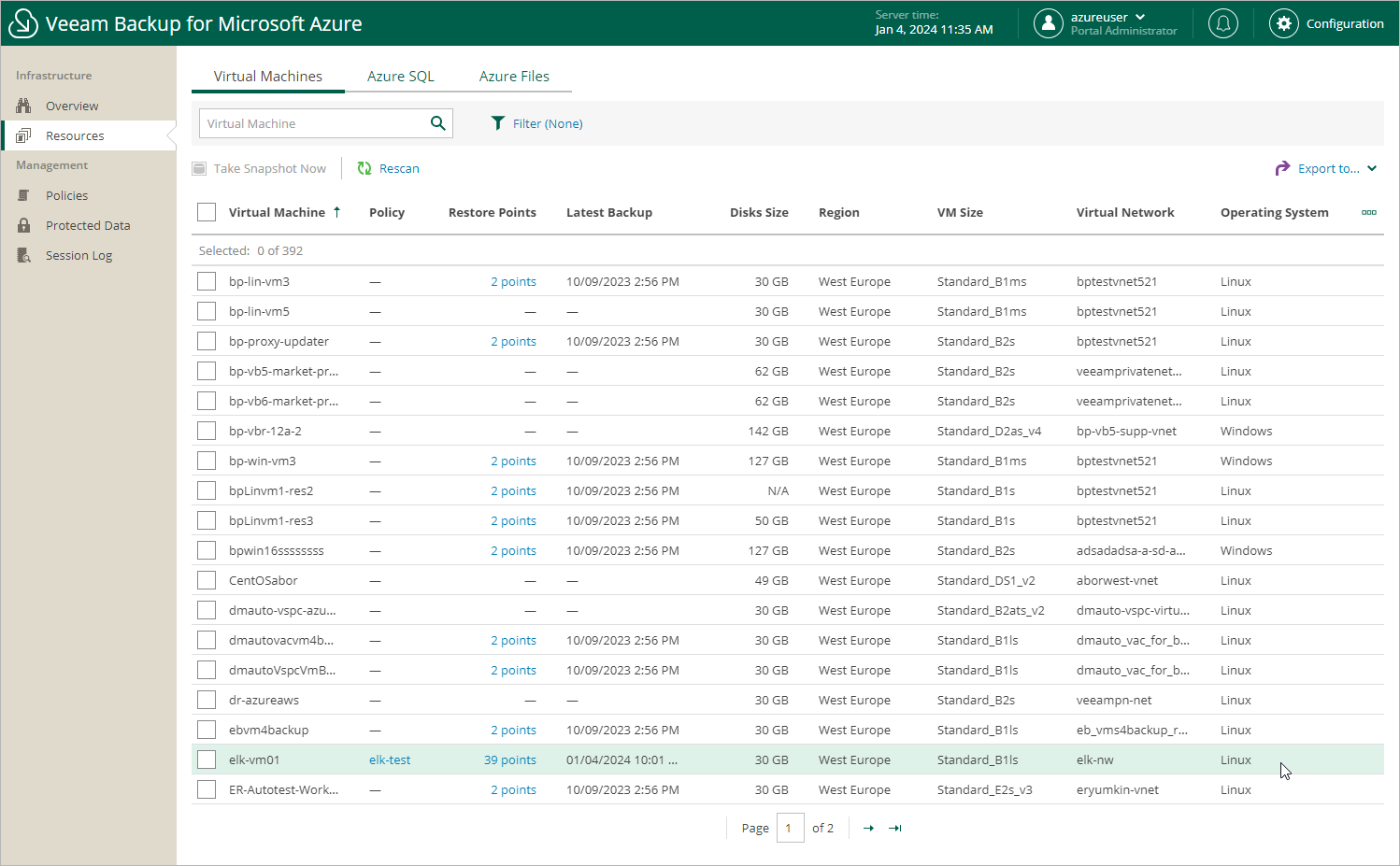Viewport: 1400px width, 866px height.
Task: Open the notifications bell icon
Action: [1223, 23]
